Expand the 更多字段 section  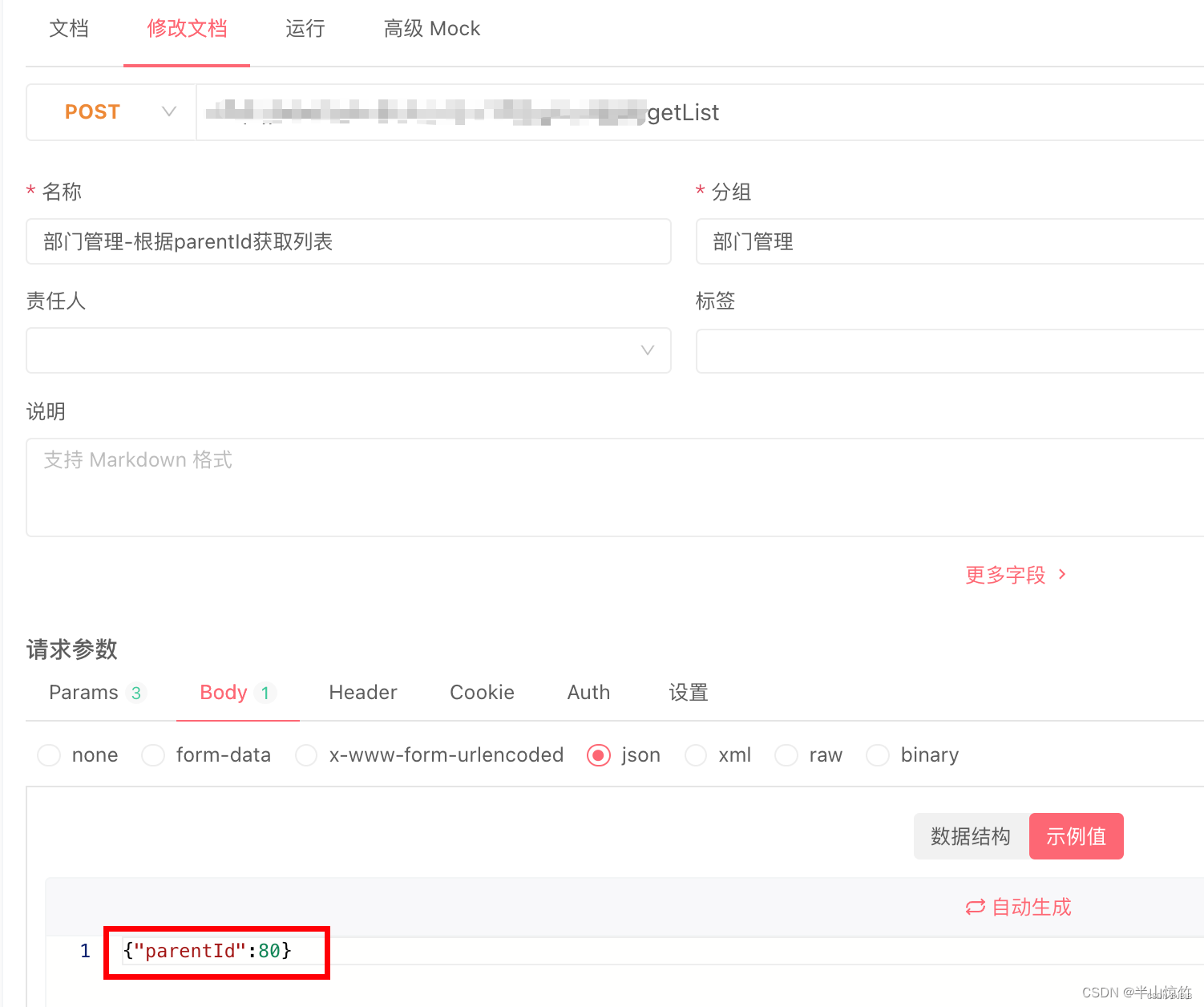tap(1014, 574)
